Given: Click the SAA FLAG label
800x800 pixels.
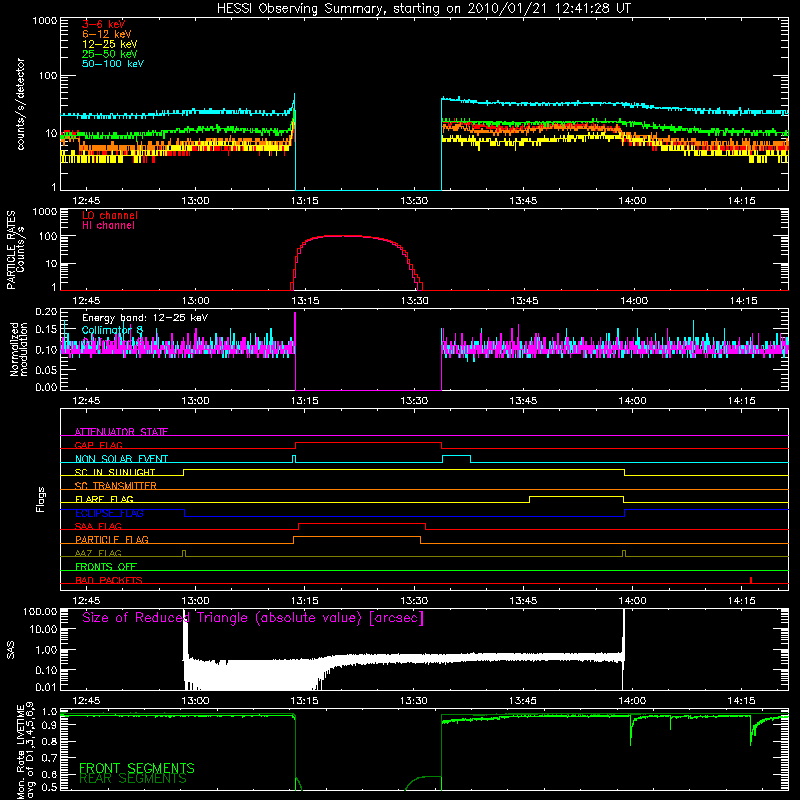Looking at the screenshot, I should pos(98,526).
